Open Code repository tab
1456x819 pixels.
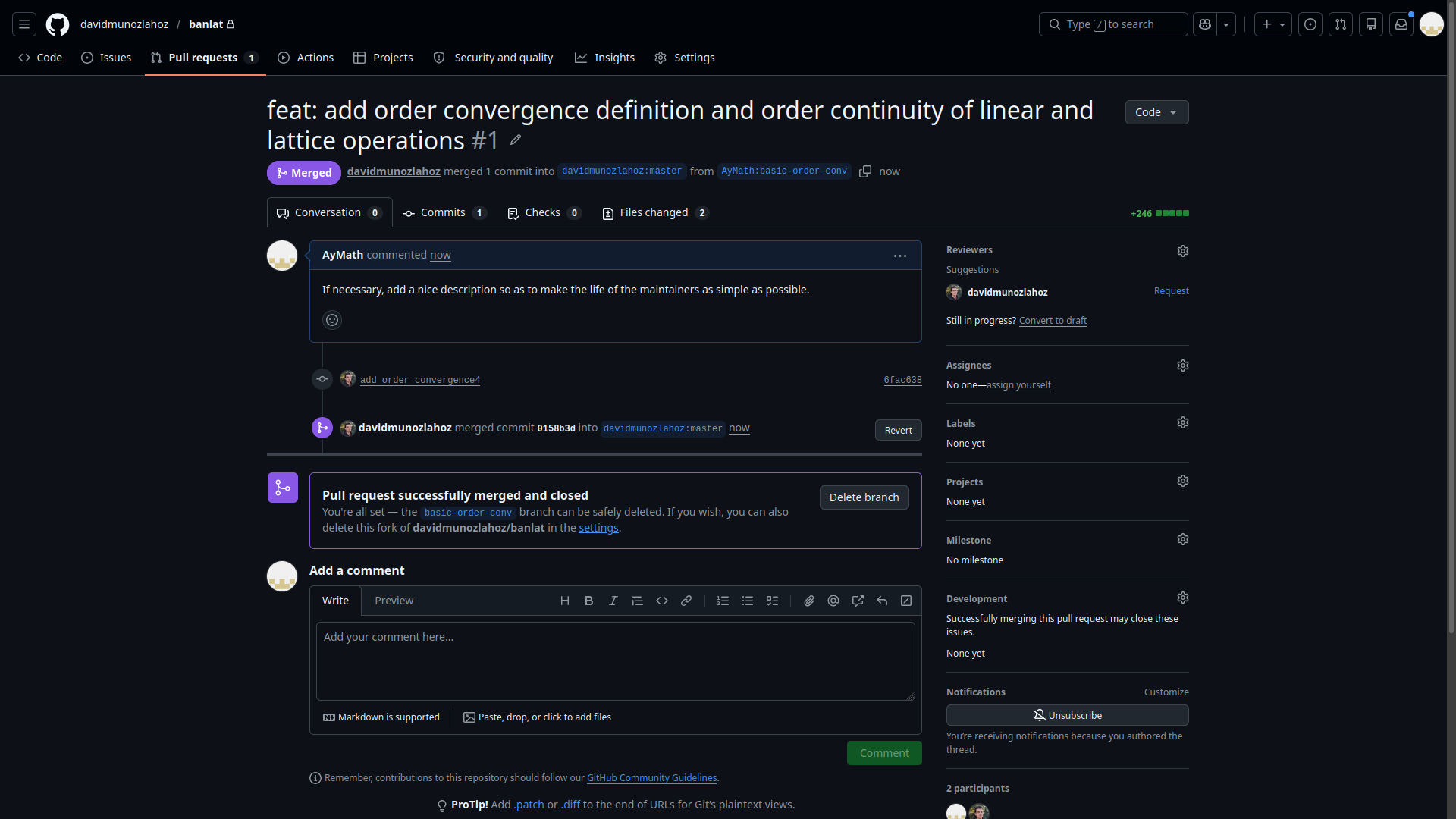(x=40, y=58)
